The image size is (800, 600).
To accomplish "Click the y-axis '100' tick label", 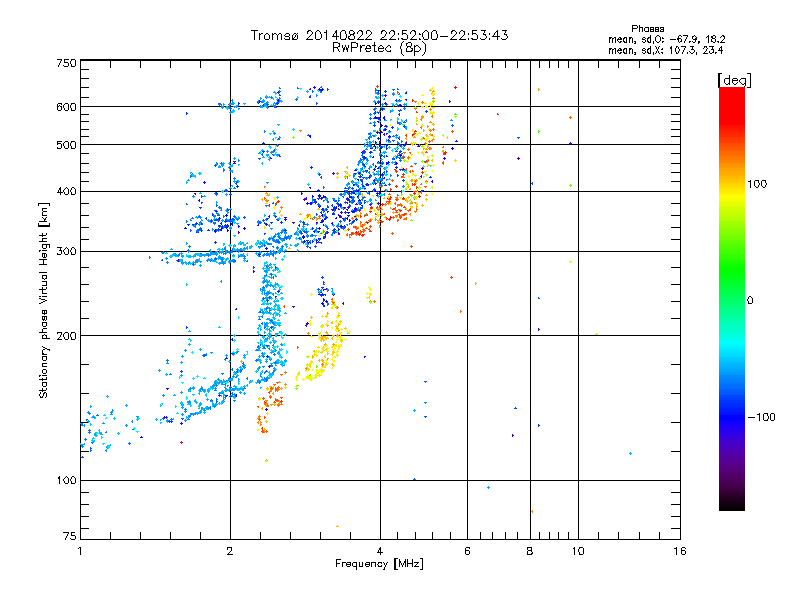I will click(66, 481).
